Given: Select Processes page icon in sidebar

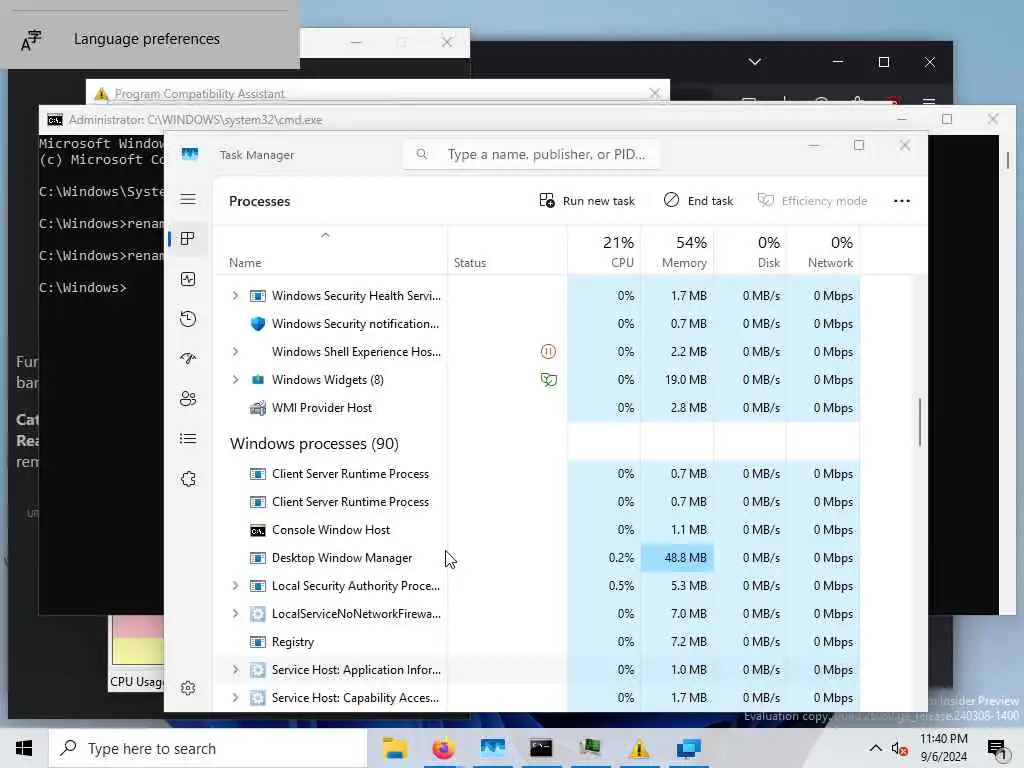Looking at the screenshot, I should pos(188,239).
